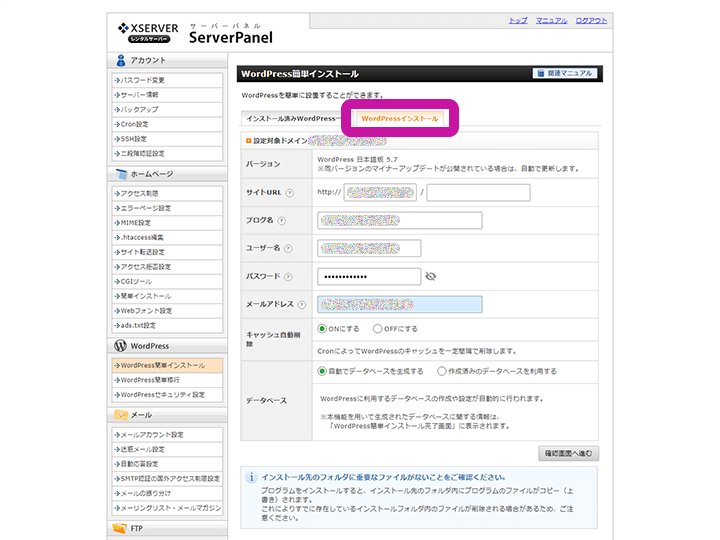
Task: Toggle password visibility eye icon
Action: (431, 276)
